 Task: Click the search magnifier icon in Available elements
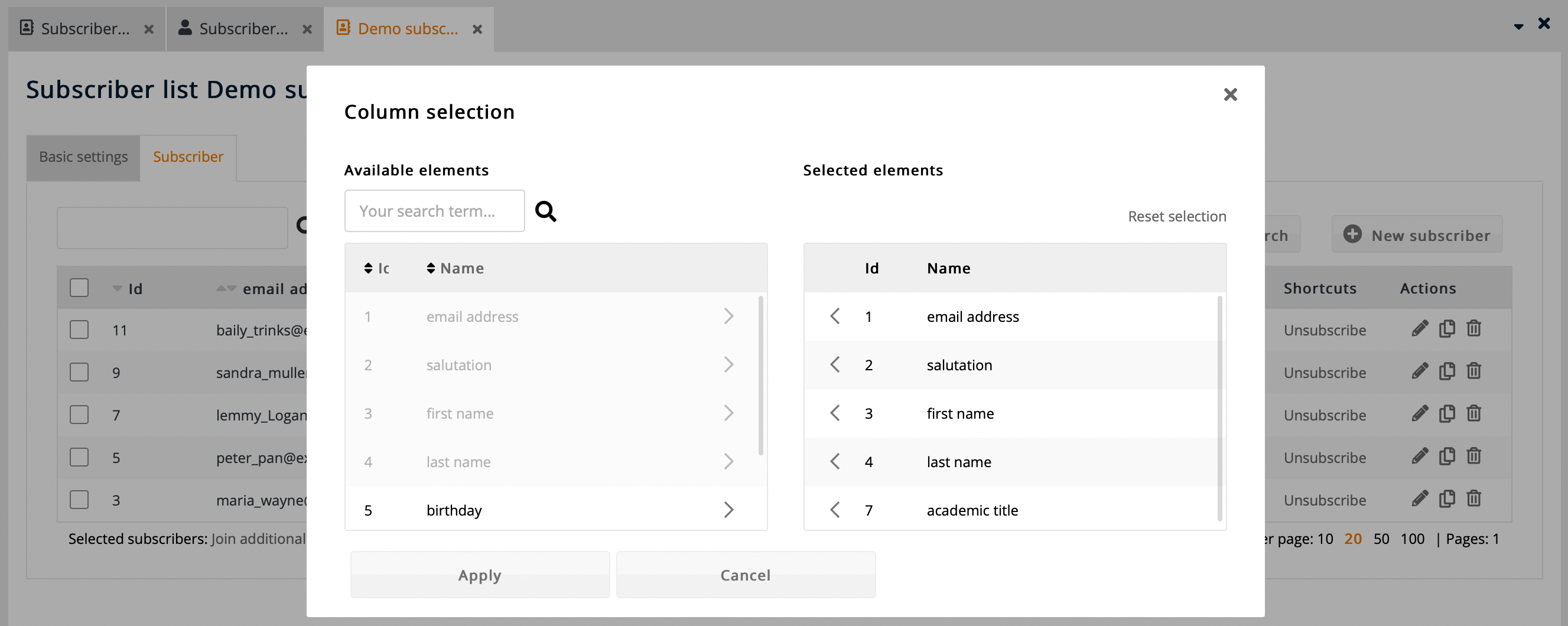pyautogui.click(x=545, y=211)
